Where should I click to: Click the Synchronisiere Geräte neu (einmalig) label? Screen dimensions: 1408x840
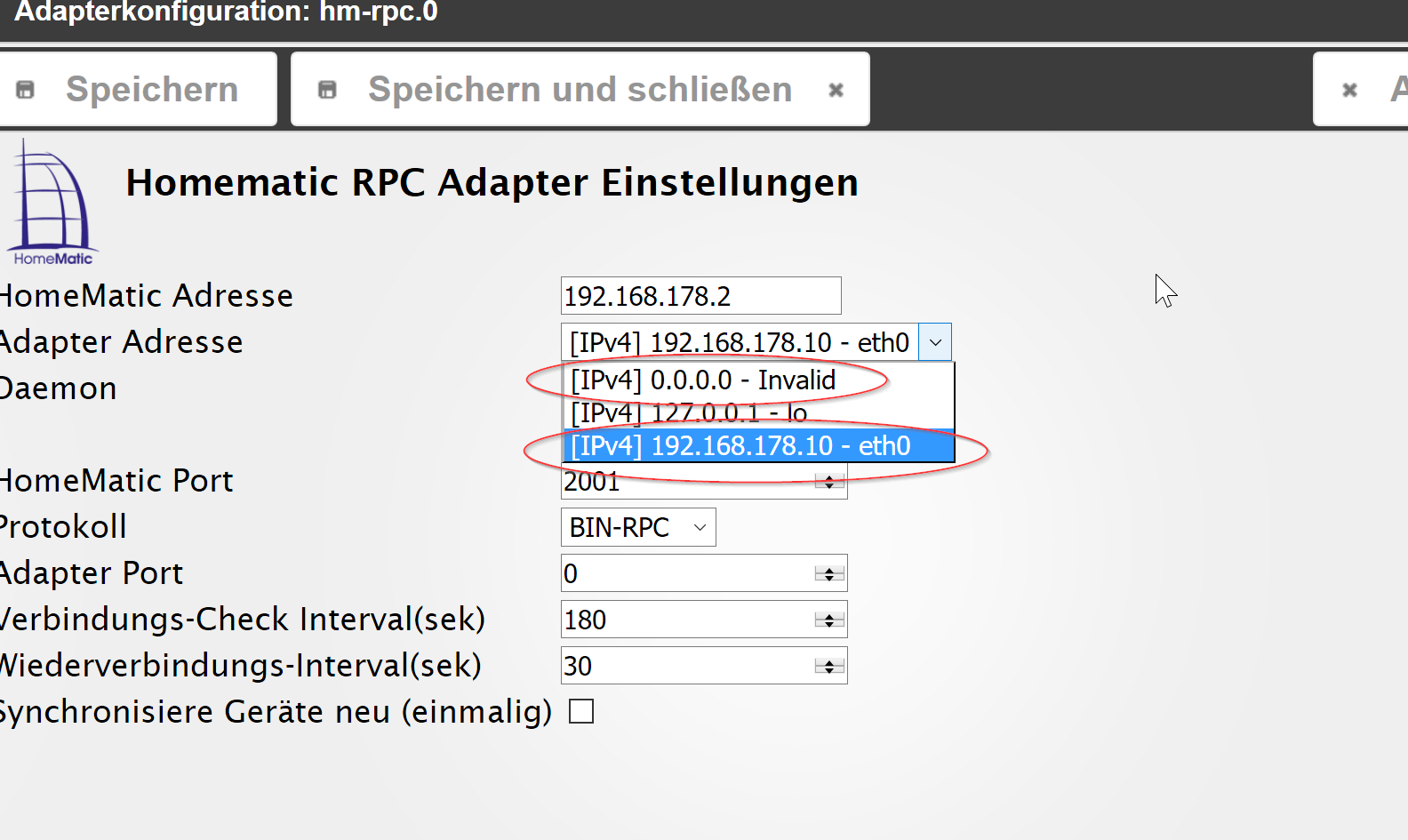[x=276, y=712]
